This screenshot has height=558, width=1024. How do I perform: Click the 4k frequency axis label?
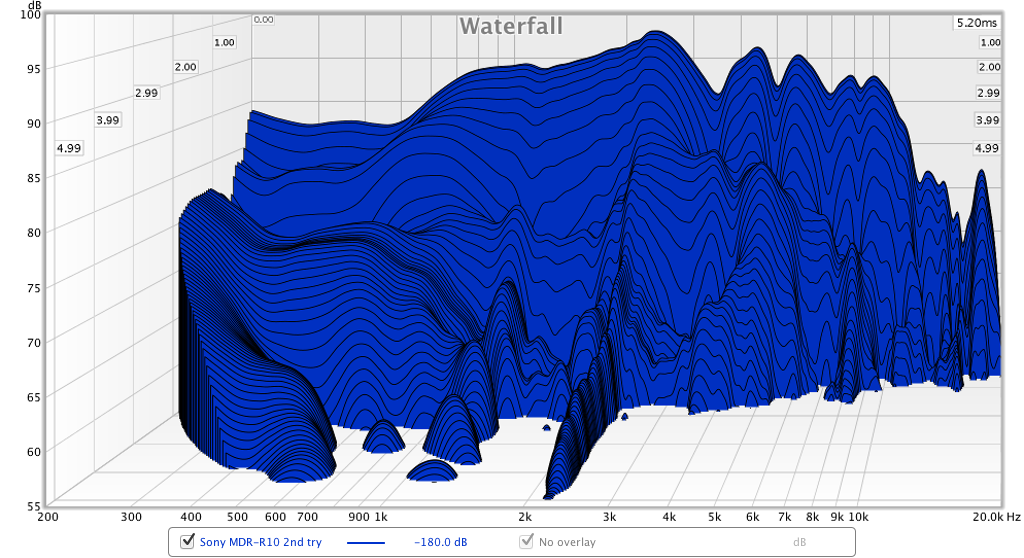tap(669, 517)
